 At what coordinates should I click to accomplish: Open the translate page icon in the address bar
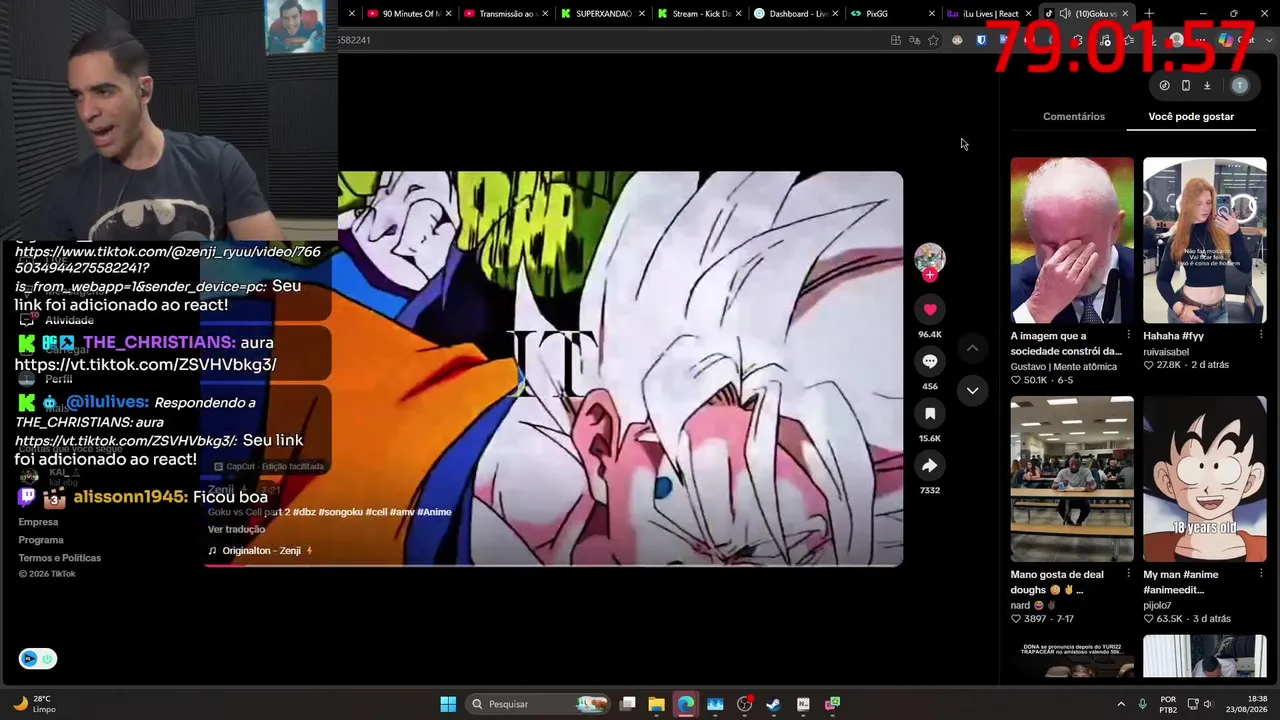click(914, 40)
